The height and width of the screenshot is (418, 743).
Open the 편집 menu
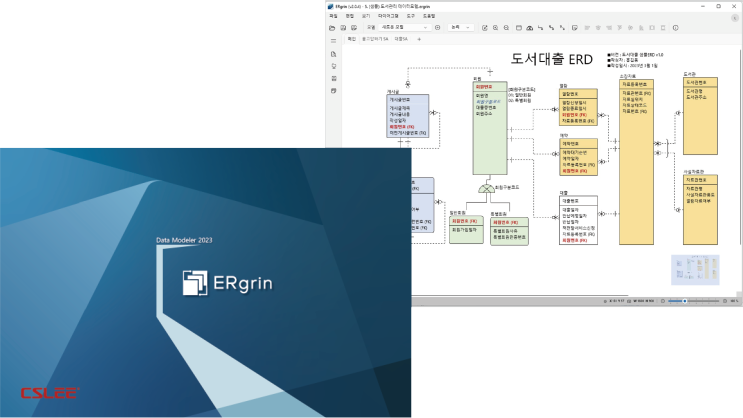pyautogui.click(x=349, y=16)
